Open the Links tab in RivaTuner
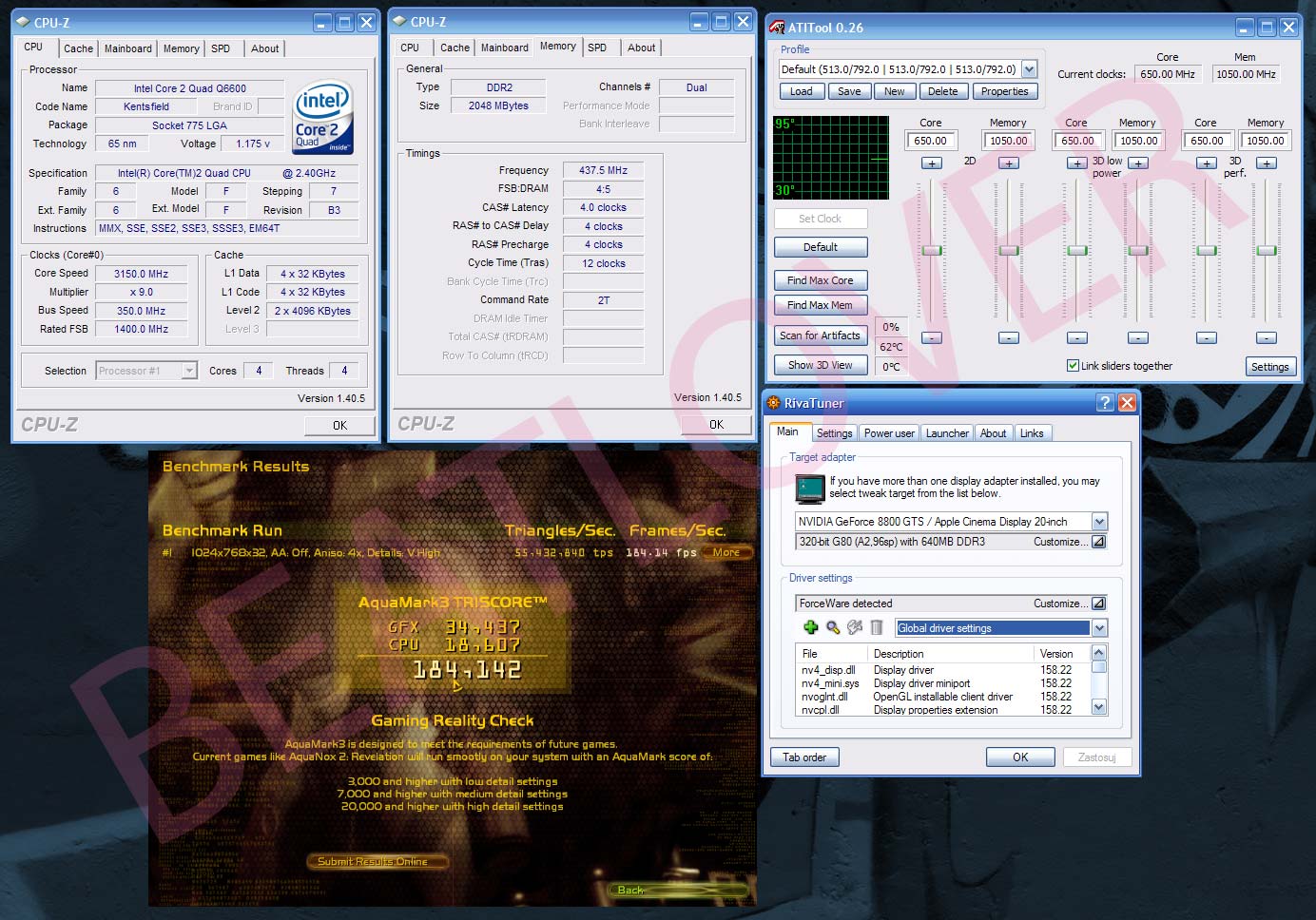This screenshot has width=1316, height=920. (1032, 433)
